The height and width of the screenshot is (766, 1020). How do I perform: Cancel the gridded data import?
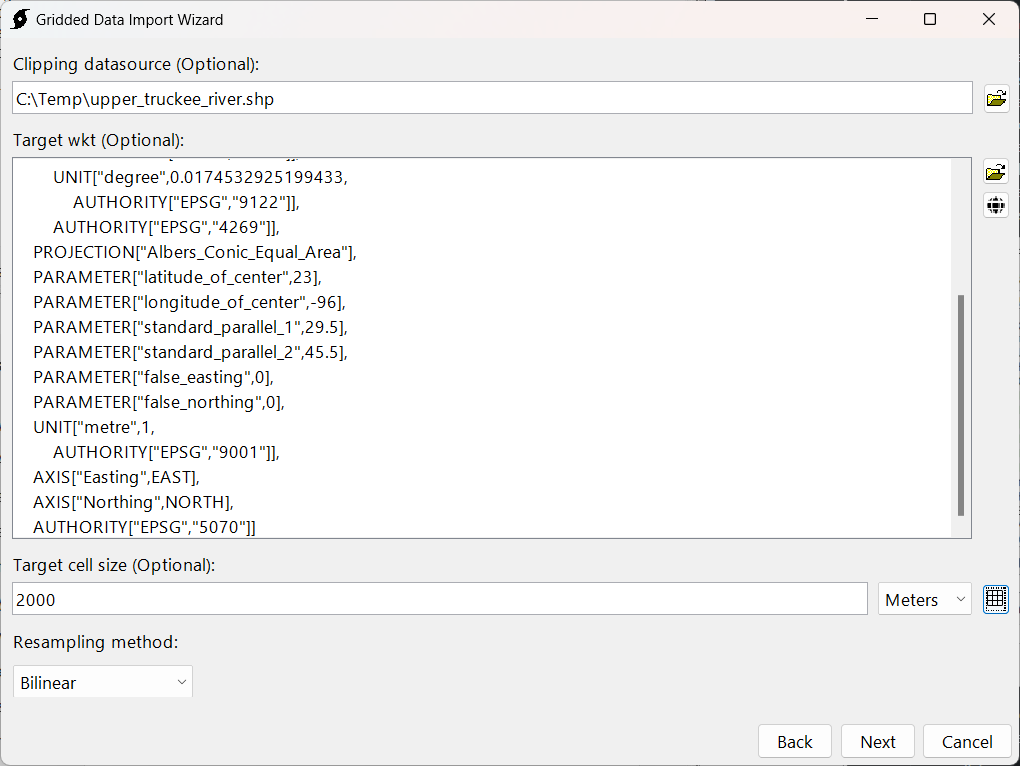967,741
